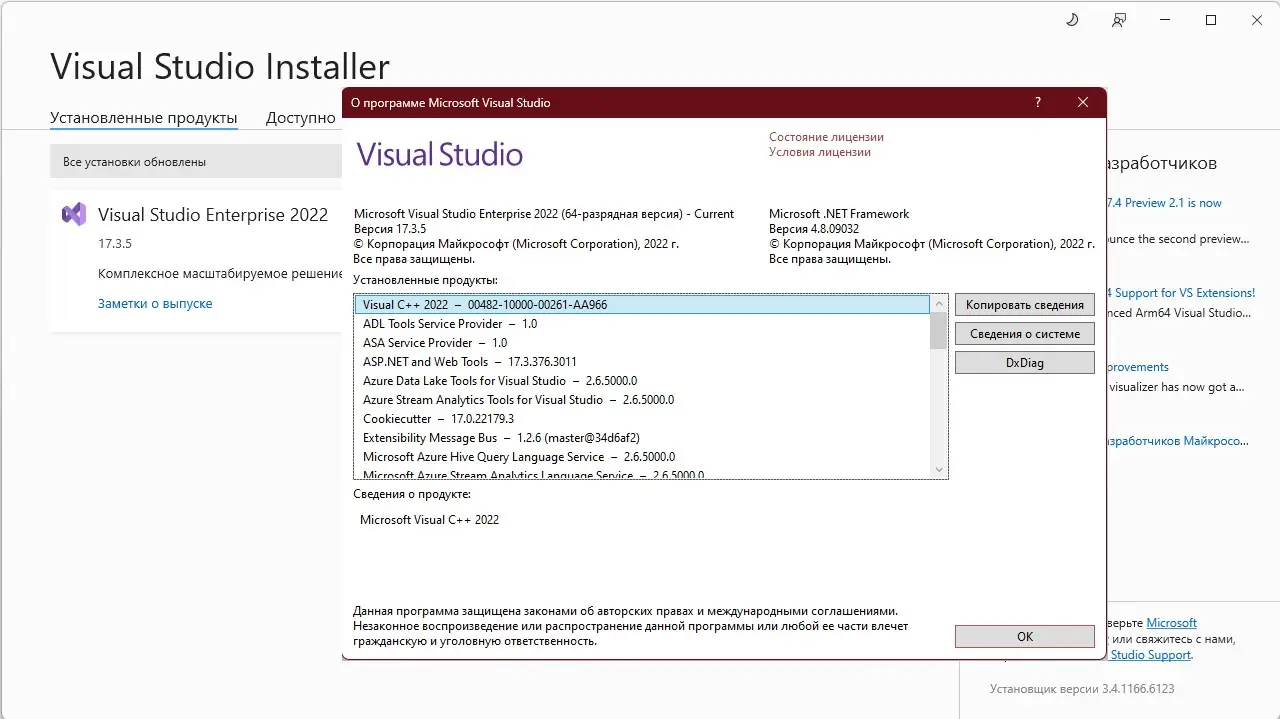Open Состояние лицензии link
The height and width of the screenshot is (719, 1280).
point(826,137)
